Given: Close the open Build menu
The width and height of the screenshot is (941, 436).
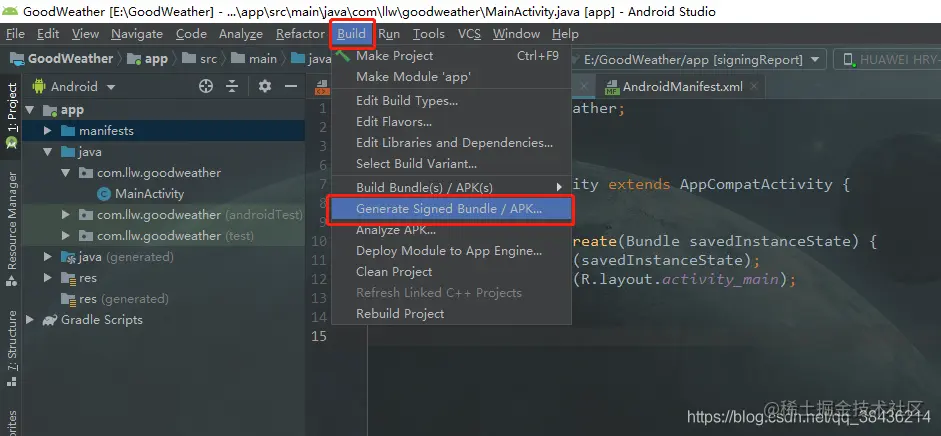Looking at the screenshot, I should (352, 34).
